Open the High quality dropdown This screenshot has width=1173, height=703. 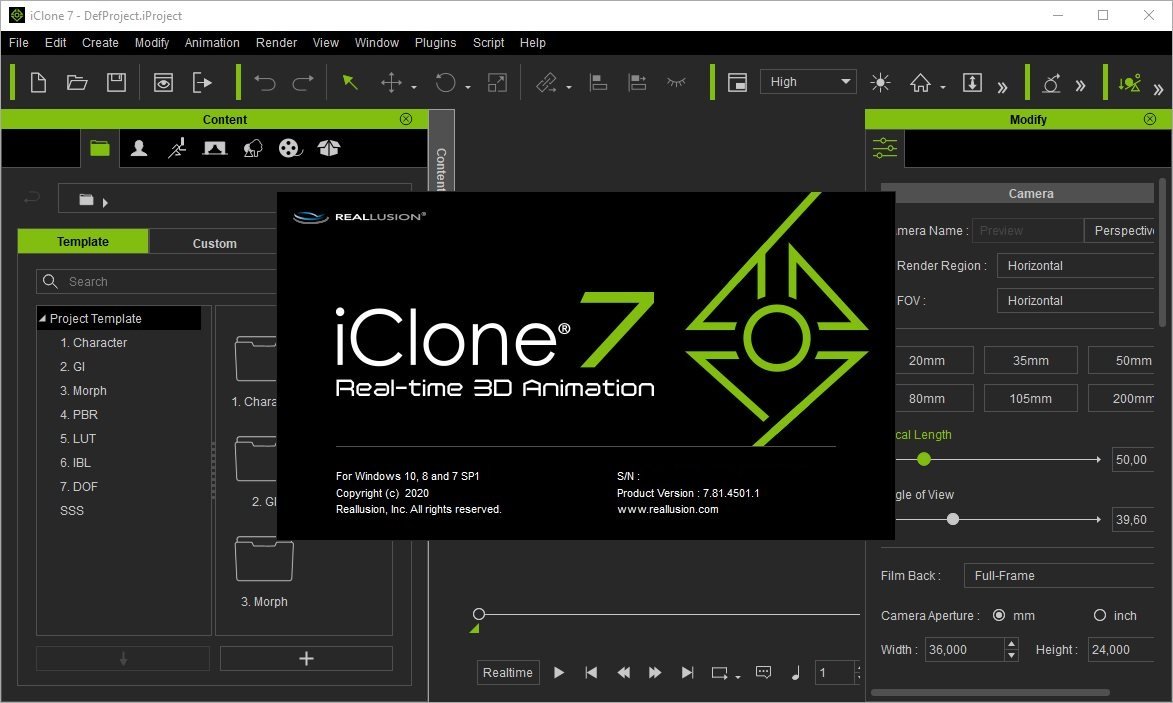[808, 82]
